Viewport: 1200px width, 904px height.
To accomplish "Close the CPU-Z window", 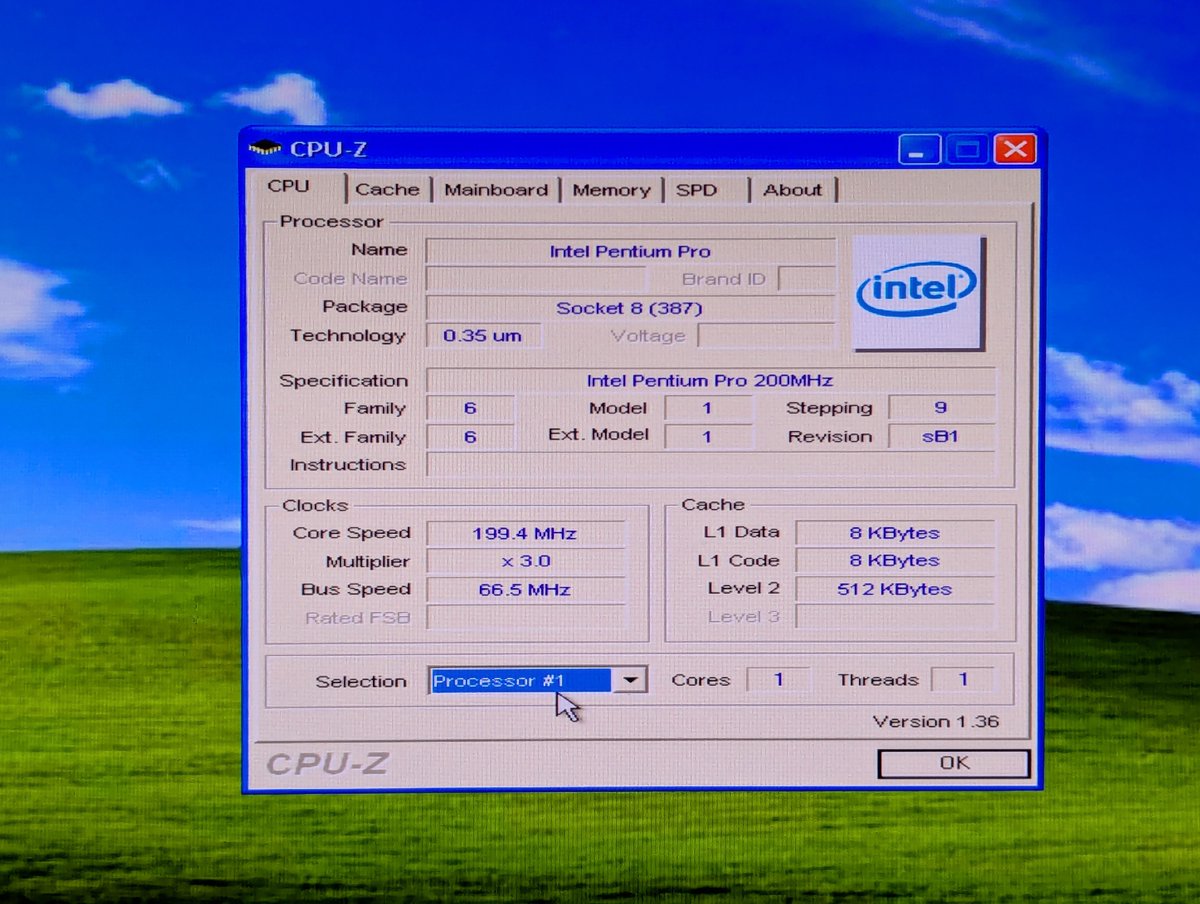I will [1014, 150].
